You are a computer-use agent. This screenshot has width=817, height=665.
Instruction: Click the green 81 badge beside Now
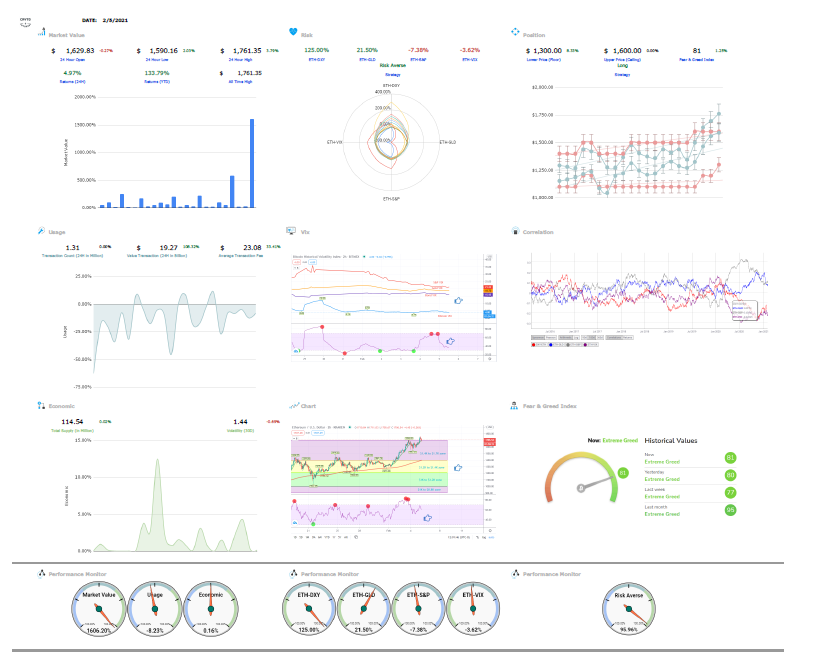click(x=731, y=458)
